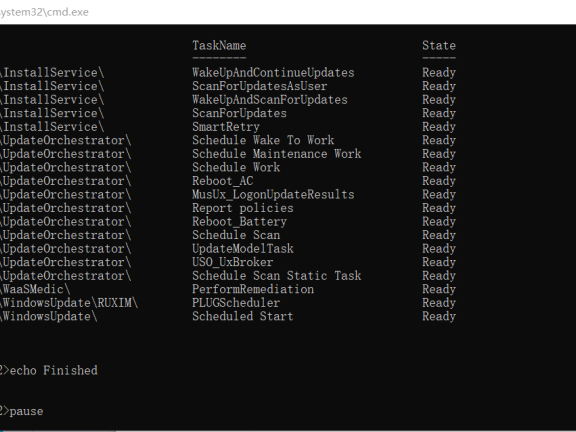Viewport: 576px width, 432px height.
Task: Select Ready state of Scheduled Start row
Action: tap(439, 316)
